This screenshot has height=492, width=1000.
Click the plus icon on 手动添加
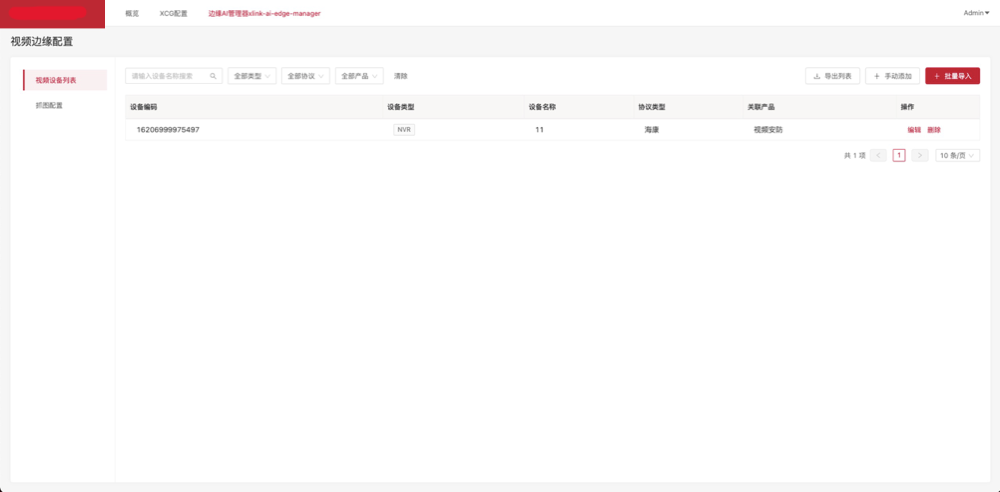coord(877,76)
